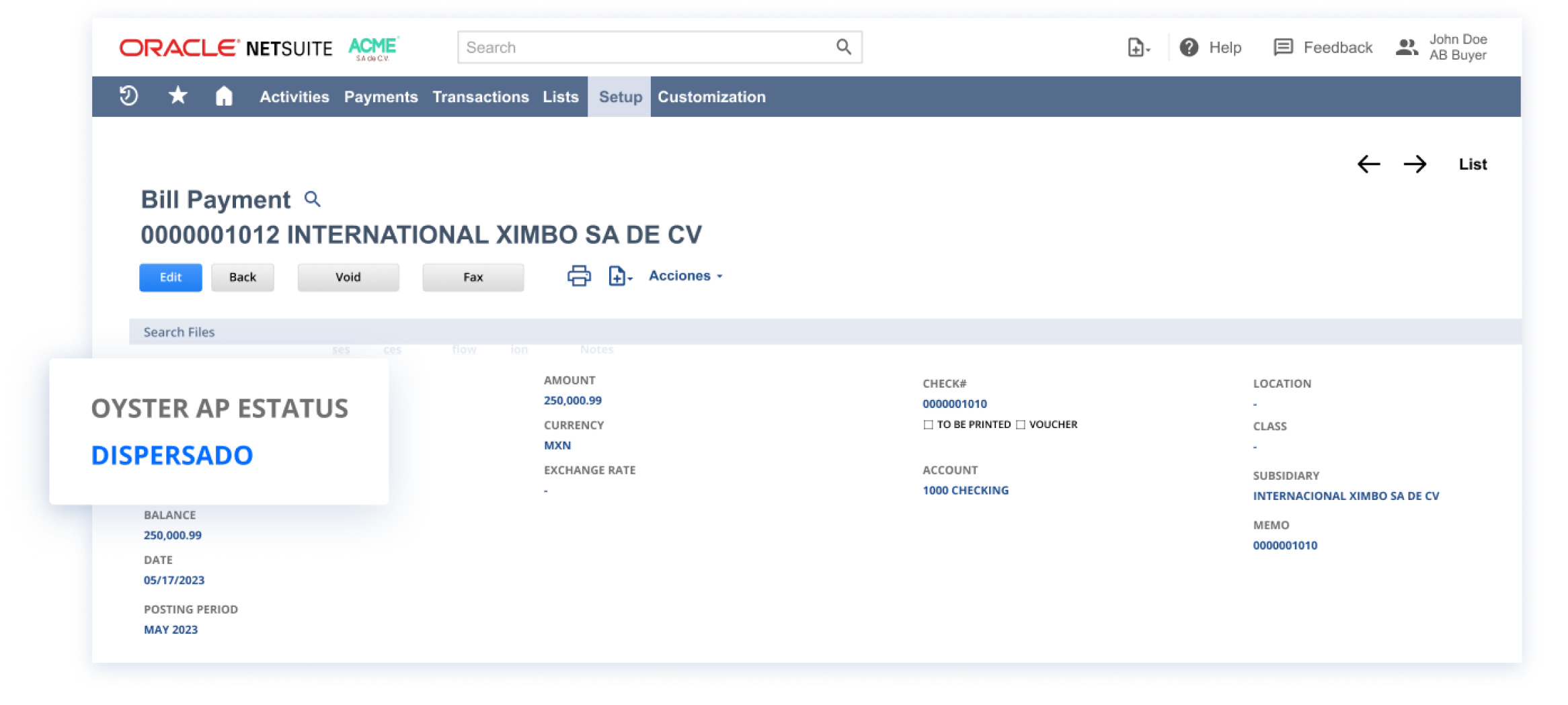Check the TO BE PRINTED checkbox
Screen dimensions: 1568x705
(x=927, y=424)
